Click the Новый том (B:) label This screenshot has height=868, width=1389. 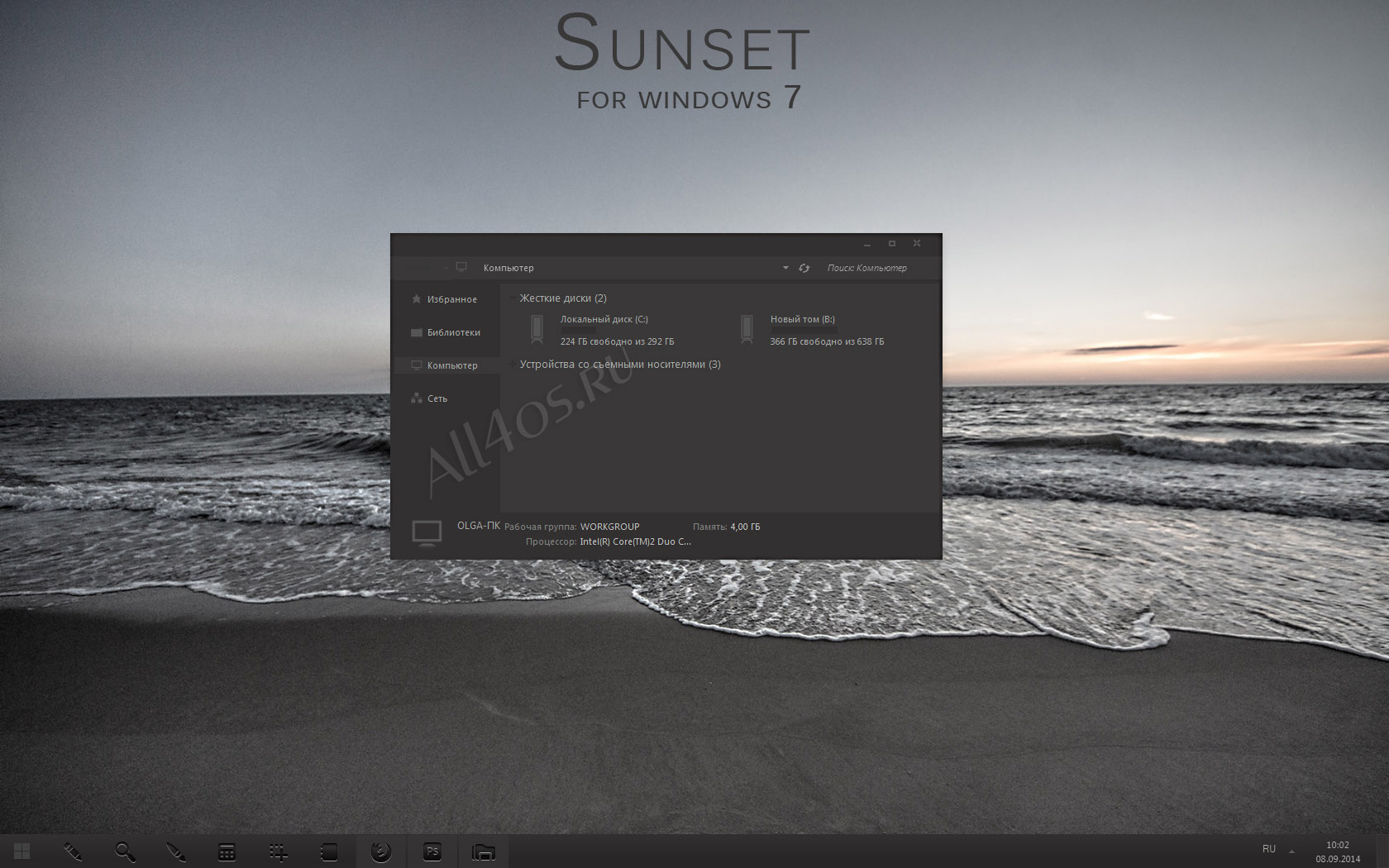803,319
